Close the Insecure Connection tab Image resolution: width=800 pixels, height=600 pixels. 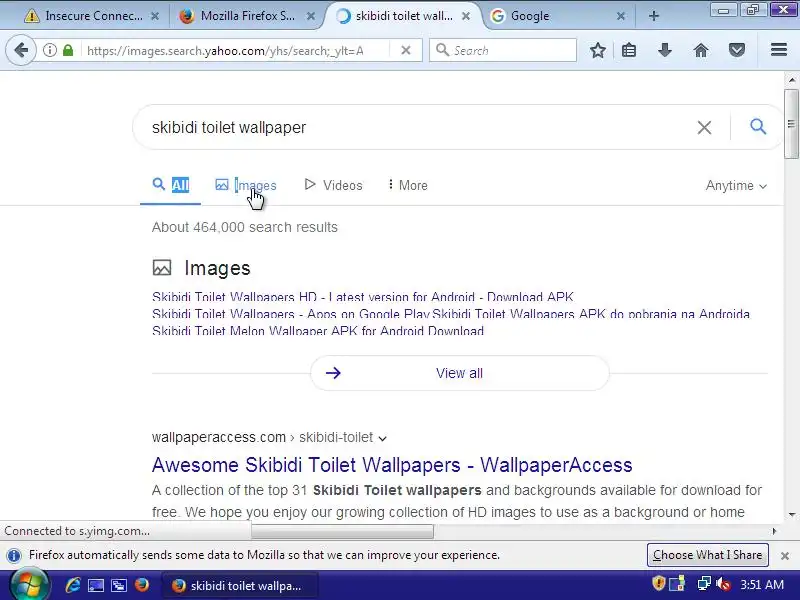click(x=155, y=16)
